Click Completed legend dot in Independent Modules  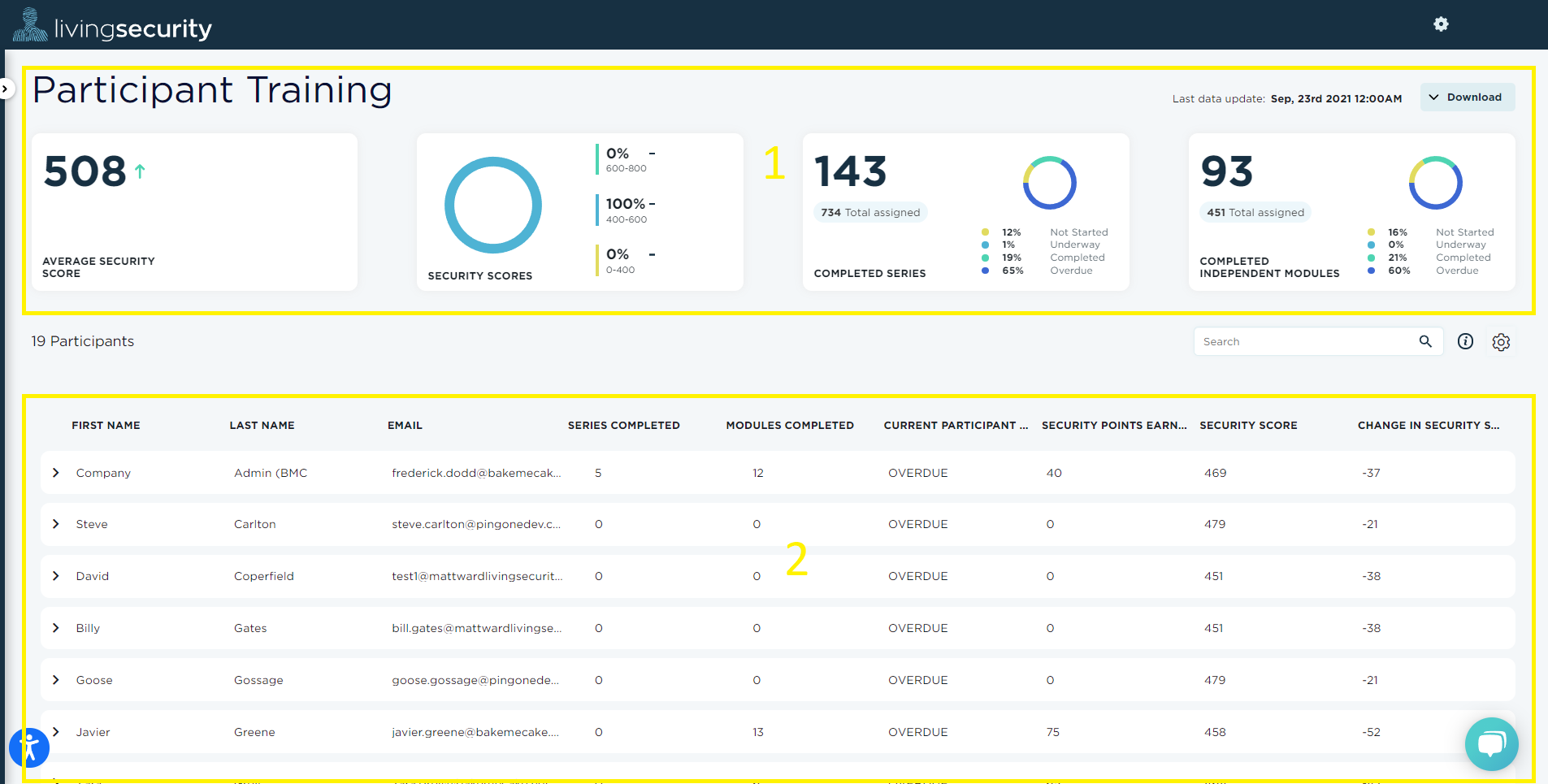(1371, 258)
